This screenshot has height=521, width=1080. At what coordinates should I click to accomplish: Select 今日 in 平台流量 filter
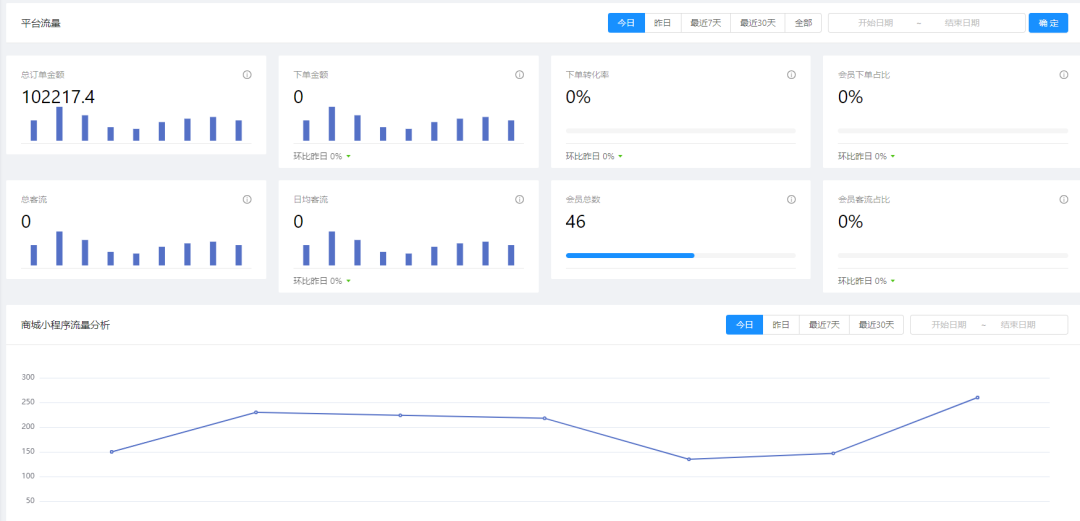click(x=626, y=23)
